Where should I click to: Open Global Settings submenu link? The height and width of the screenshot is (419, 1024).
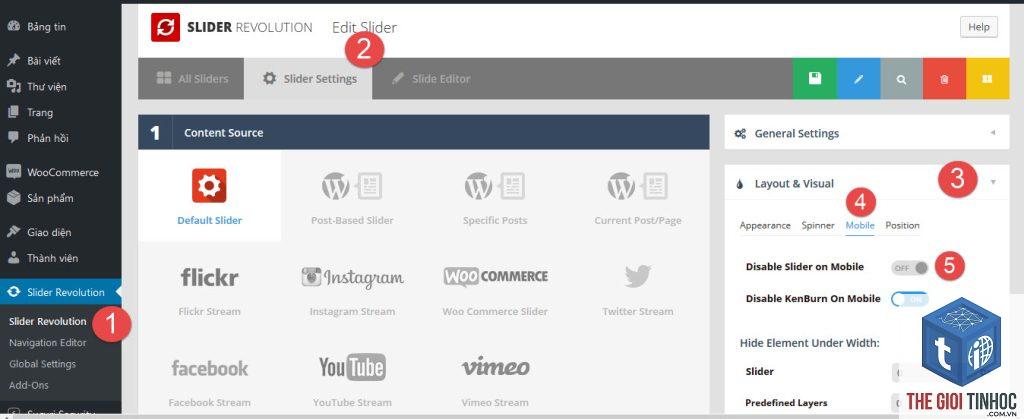pyautogui.click(x=42, y=364)
